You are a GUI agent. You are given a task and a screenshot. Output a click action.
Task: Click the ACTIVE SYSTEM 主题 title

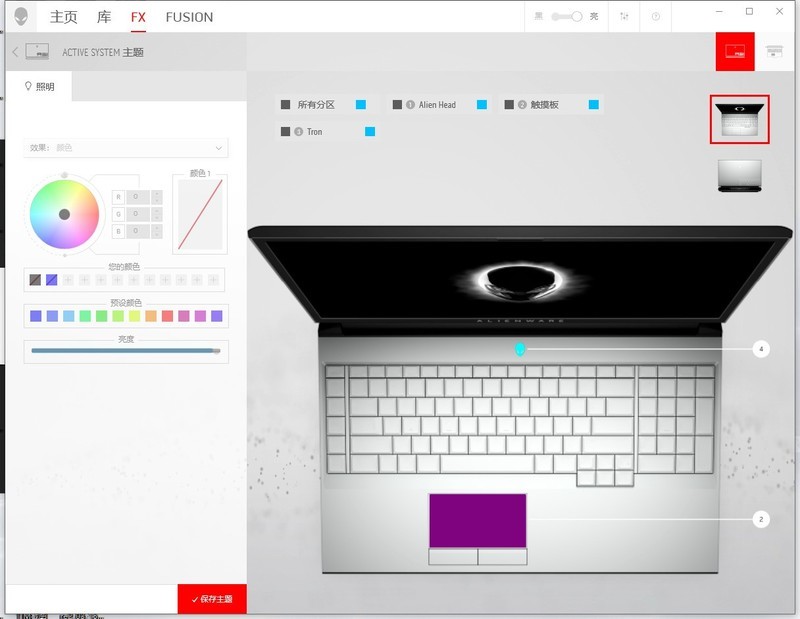point(103,52)
